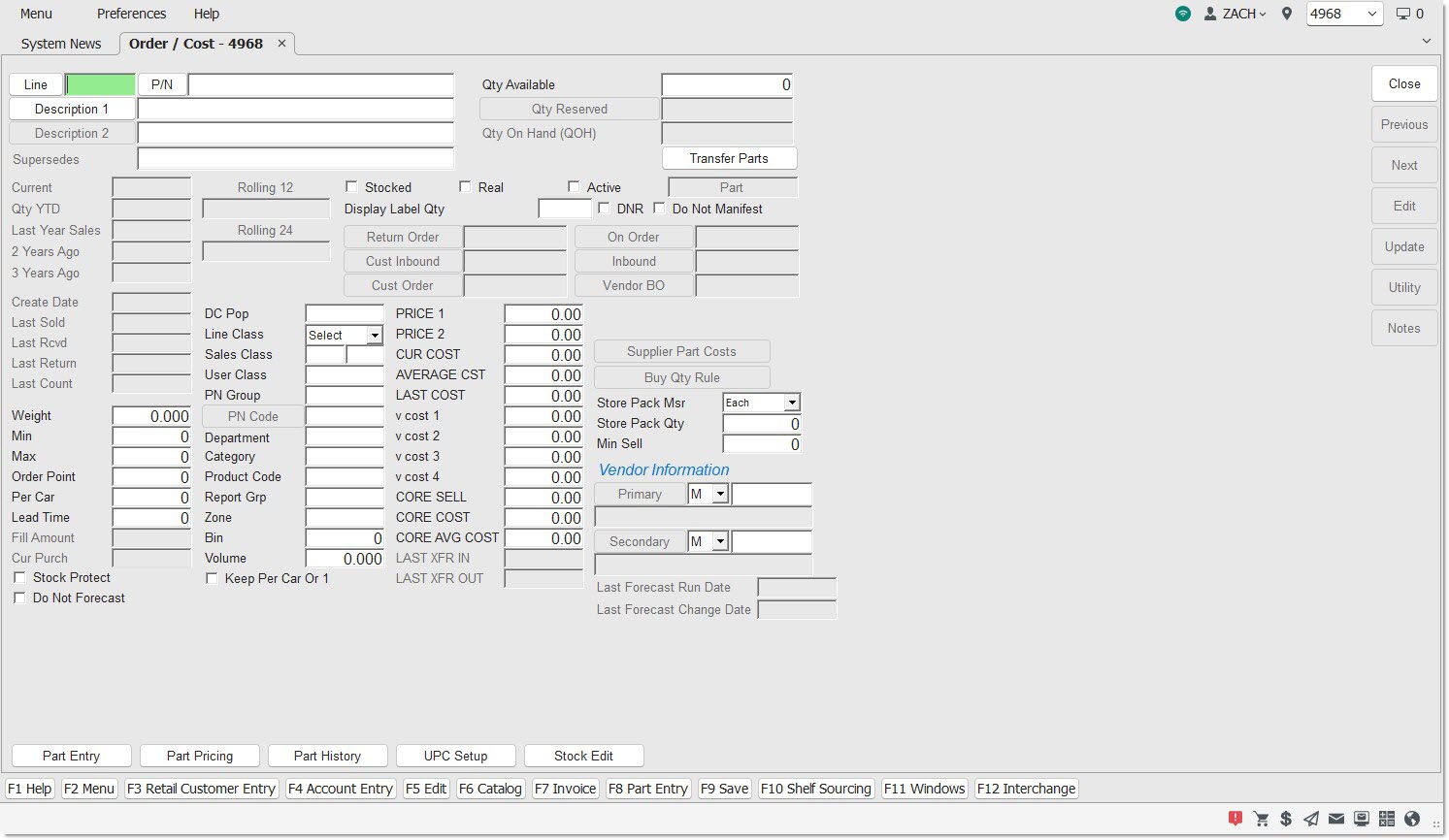
Task: Click the Transfer Parts button
Action: tap(729, 158)
